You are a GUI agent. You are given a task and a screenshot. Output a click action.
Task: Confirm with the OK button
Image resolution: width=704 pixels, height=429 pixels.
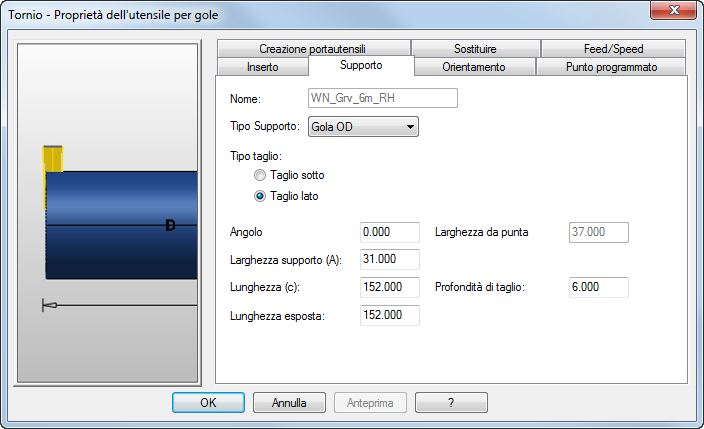pyautogui.click(x=208, y=402)
